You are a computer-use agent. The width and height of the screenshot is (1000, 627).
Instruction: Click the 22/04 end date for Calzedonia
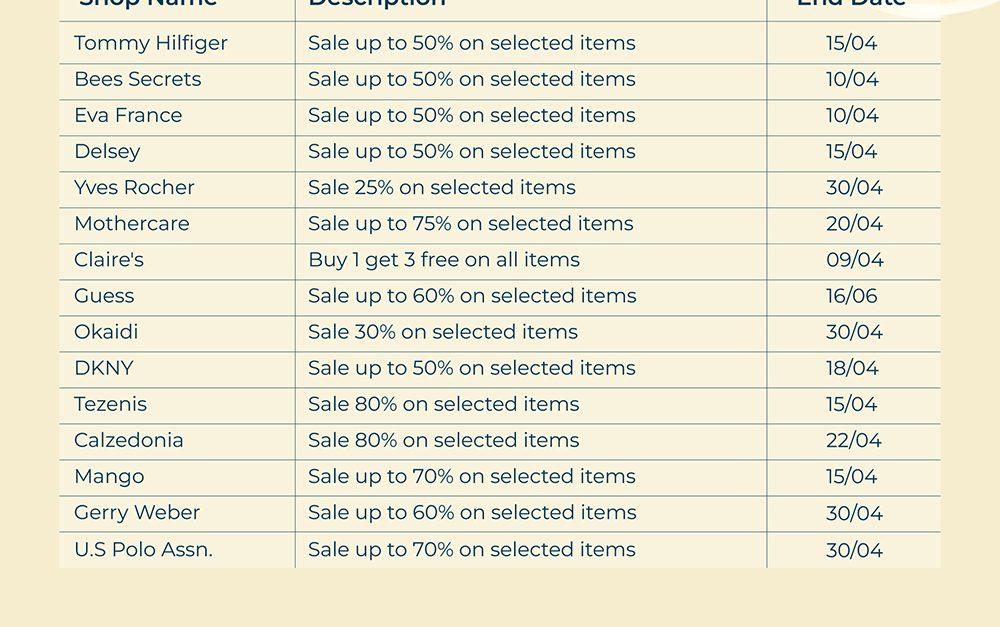(x=854, y=440)
